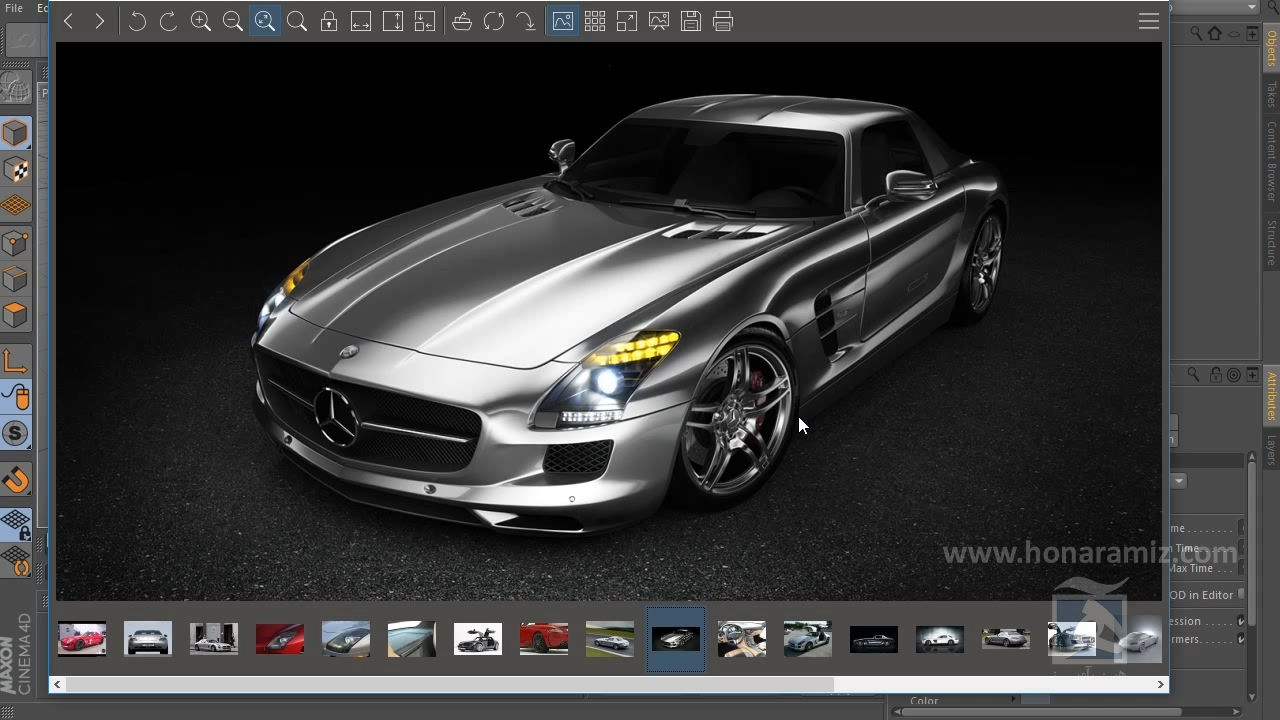Click the Color label at the bottom
The image size is (1280, 720).
924,701
